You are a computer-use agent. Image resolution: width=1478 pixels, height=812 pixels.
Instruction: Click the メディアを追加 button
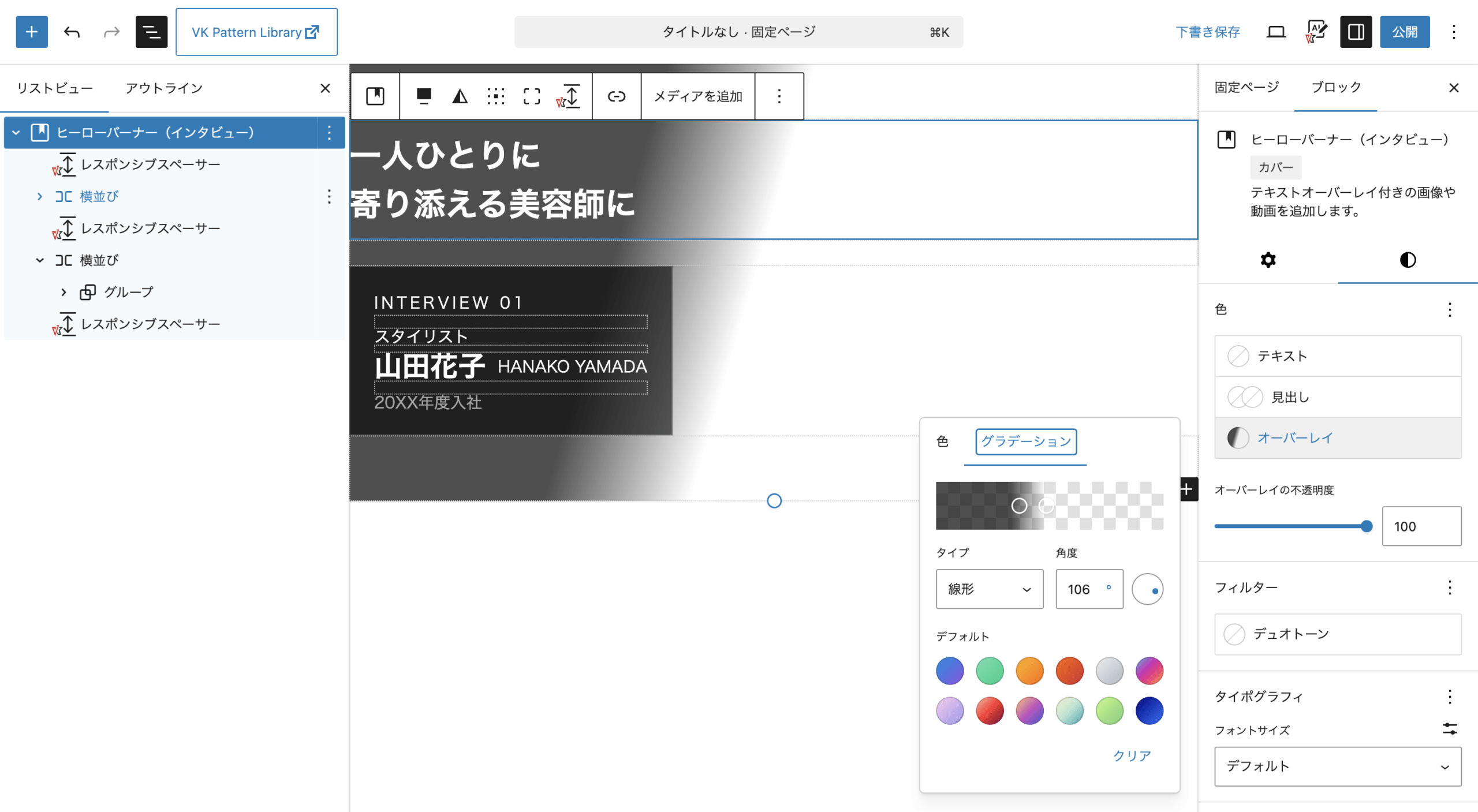tap(697, 96)
